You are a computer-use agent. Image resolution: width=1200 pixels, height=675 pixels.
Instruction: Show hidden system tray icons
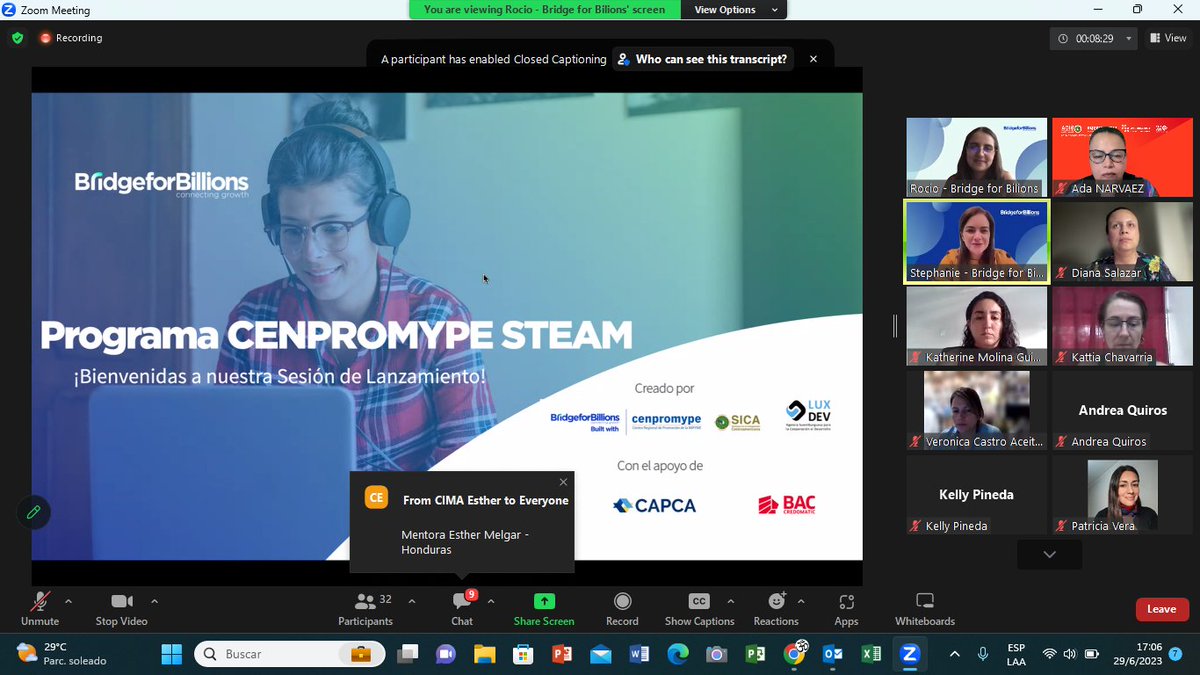(954, 654)
